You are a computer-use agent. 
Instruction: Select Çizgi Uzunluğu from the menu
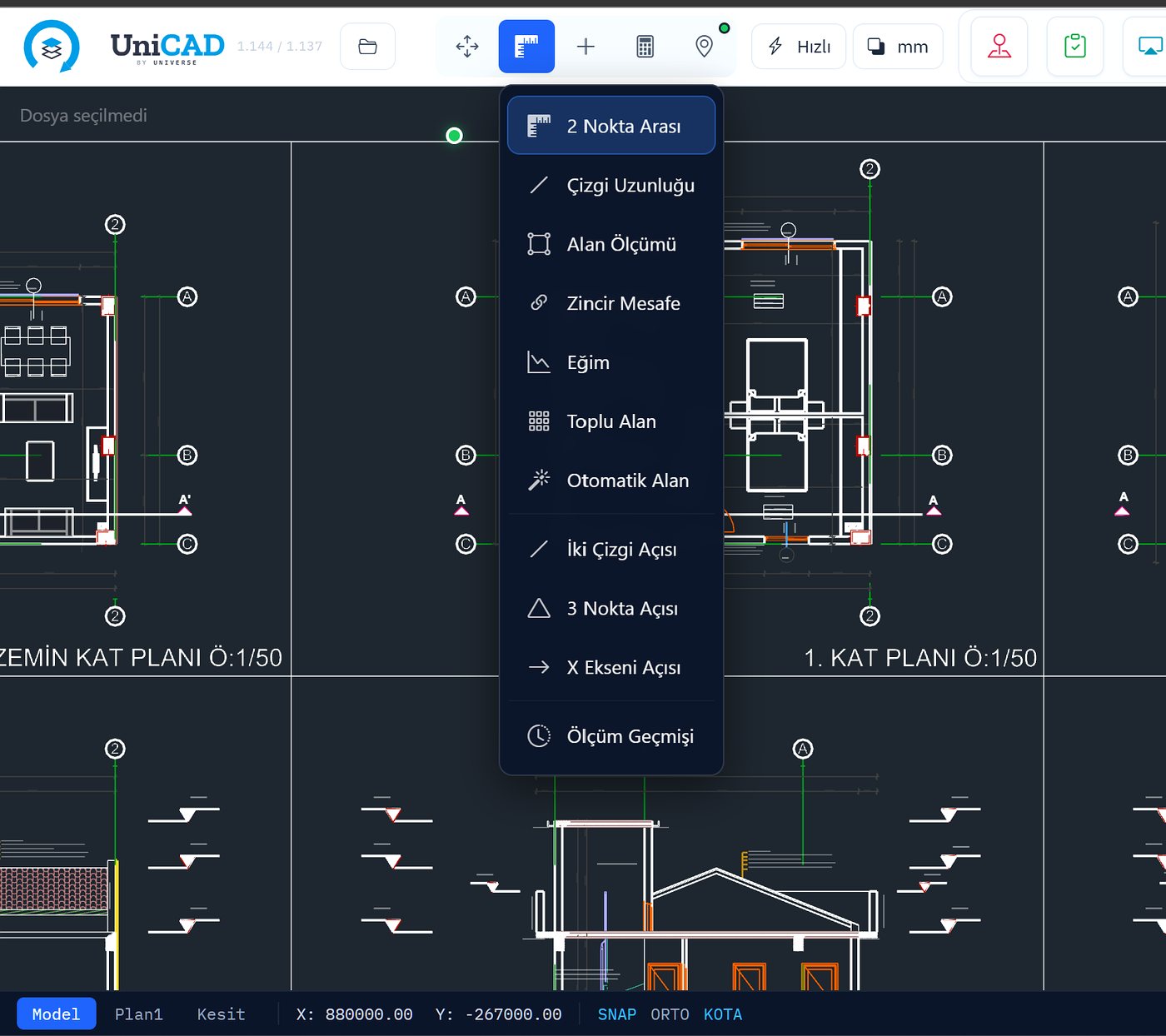tap(611, 185)
